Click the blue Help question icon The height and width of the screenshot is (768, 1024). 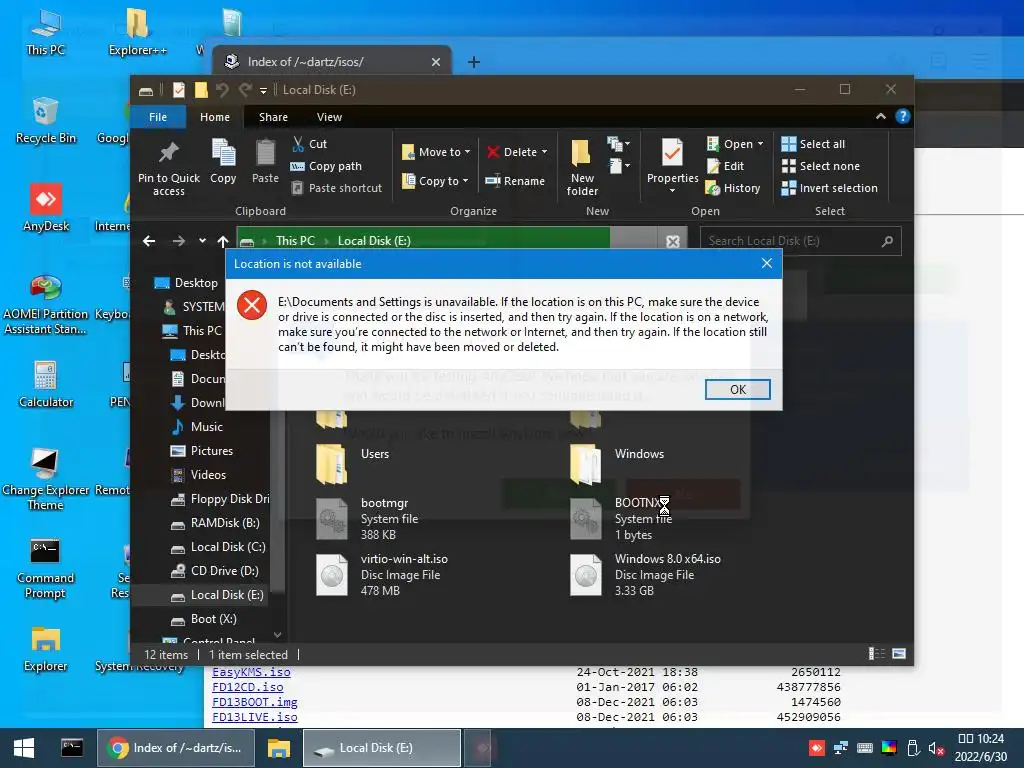point(903,116)
